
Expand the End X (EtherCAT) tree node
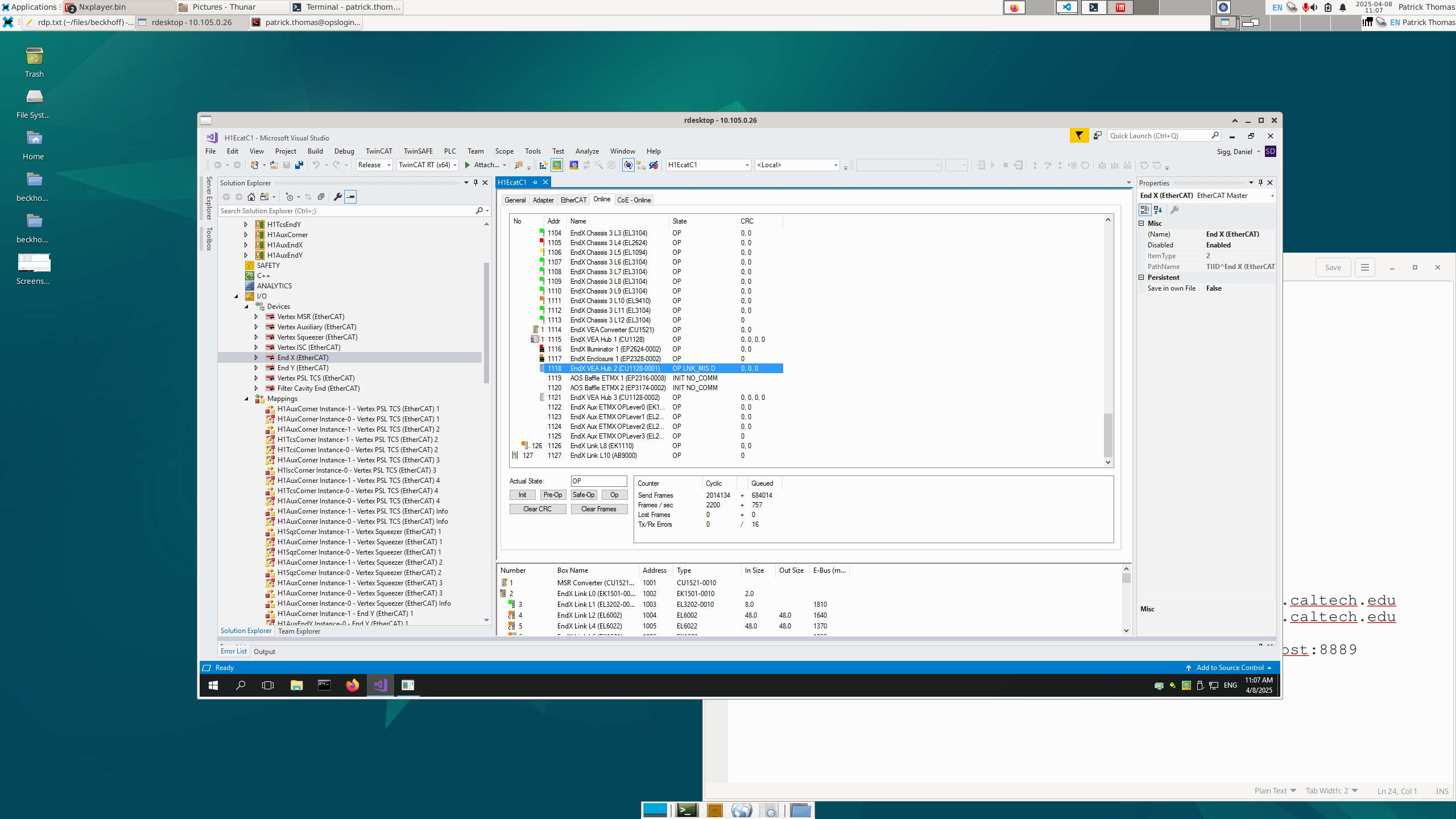tap(256, 358)
